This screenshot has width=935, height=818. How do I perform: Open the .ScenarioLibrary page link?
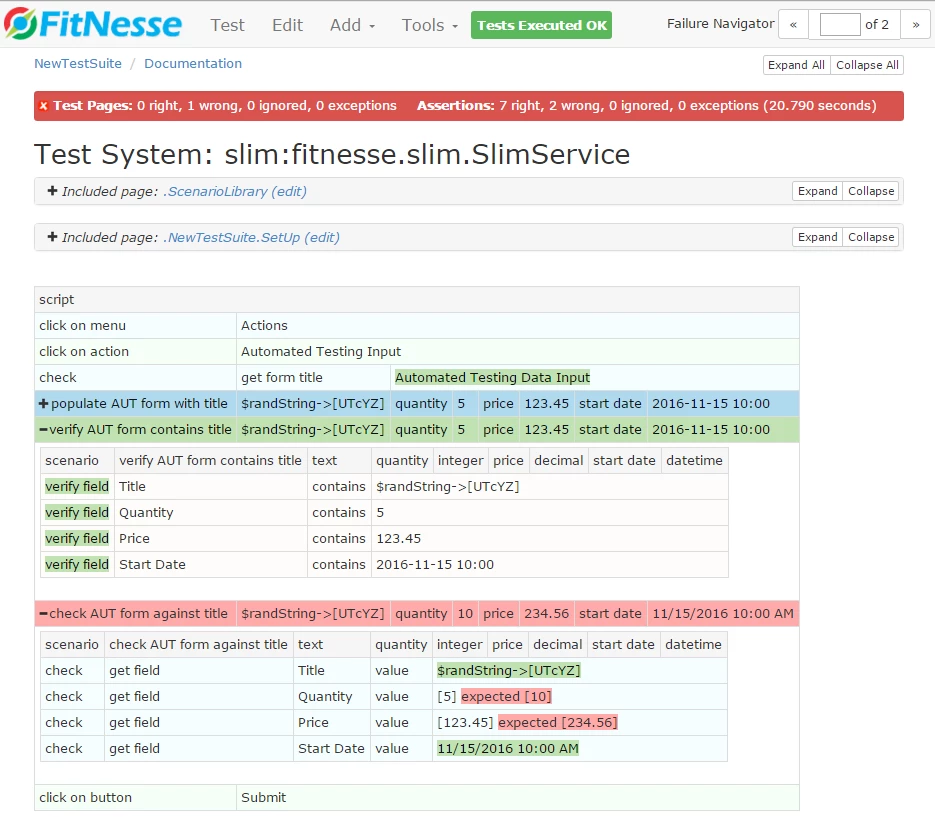215,191
